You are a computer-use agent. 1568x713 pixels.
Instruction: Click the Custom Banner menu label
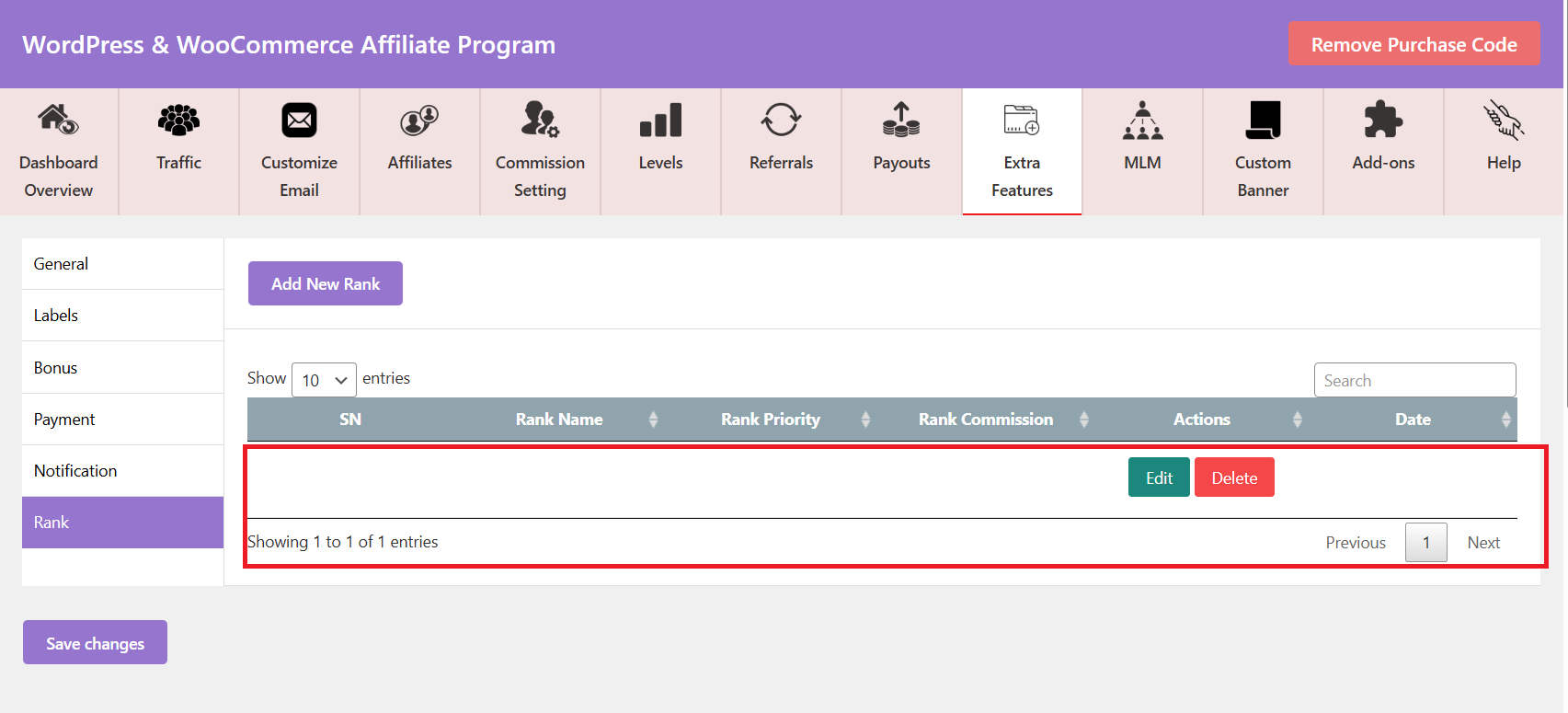[1263, 177]
